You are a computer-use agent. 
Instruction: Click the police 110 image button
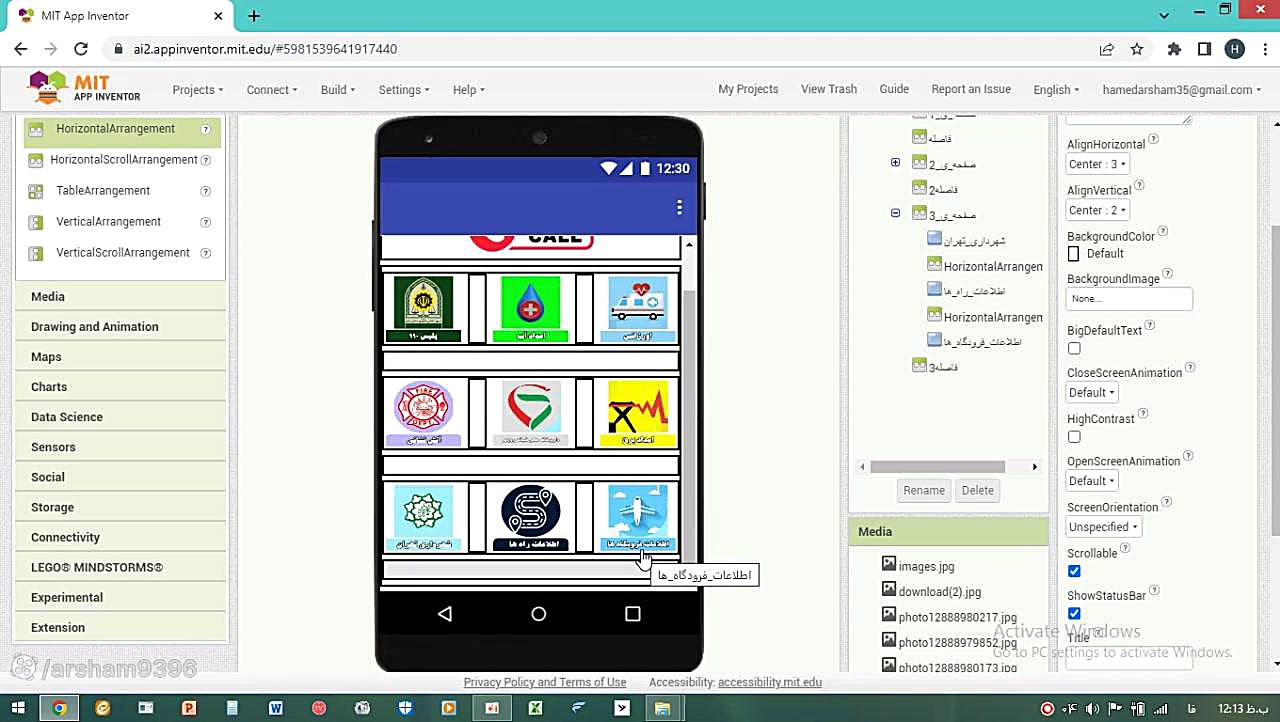424,309
